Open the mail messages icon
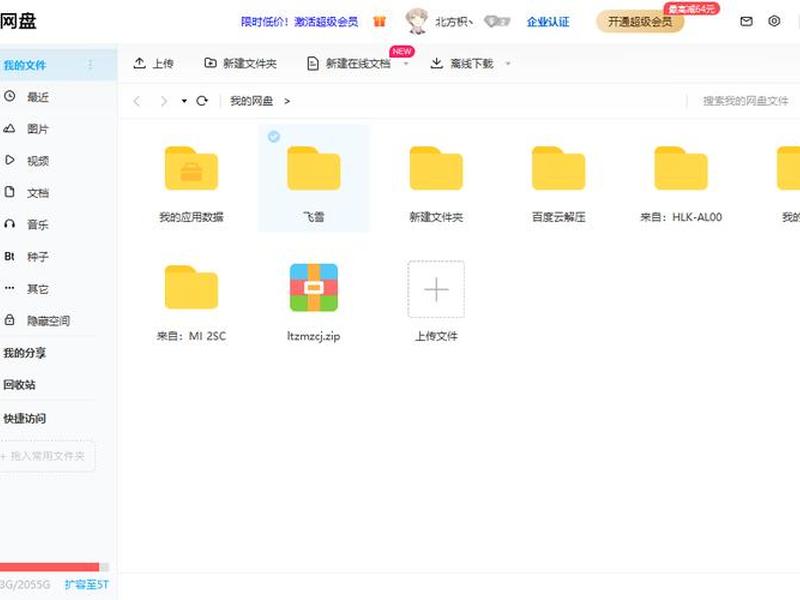 (x=746, y=21)
